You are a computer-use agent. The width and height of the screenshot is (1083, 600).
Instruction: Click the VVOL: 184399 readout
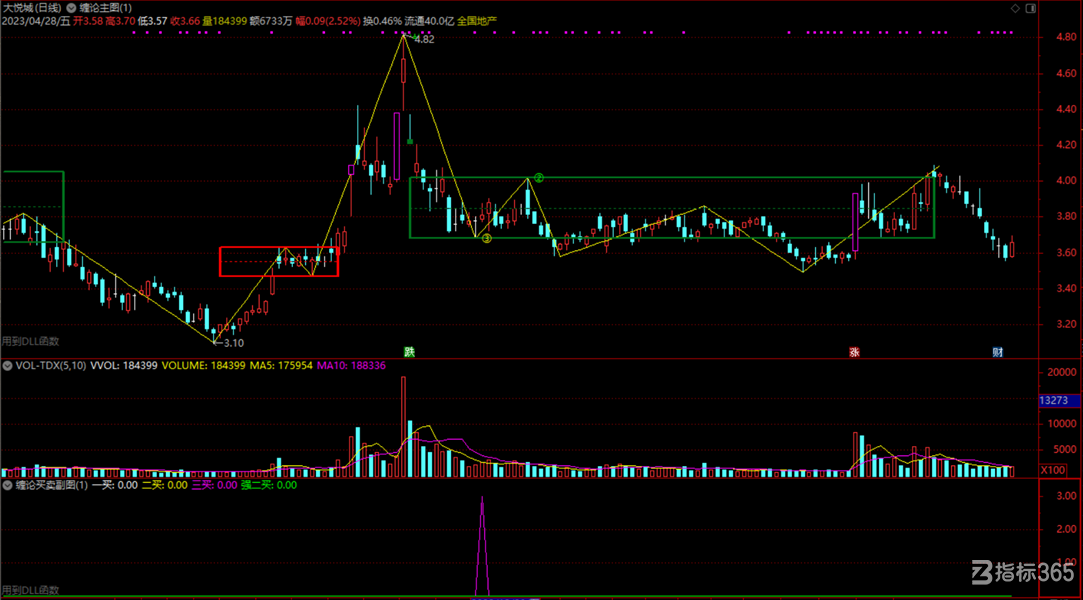[x=124, y=366]
